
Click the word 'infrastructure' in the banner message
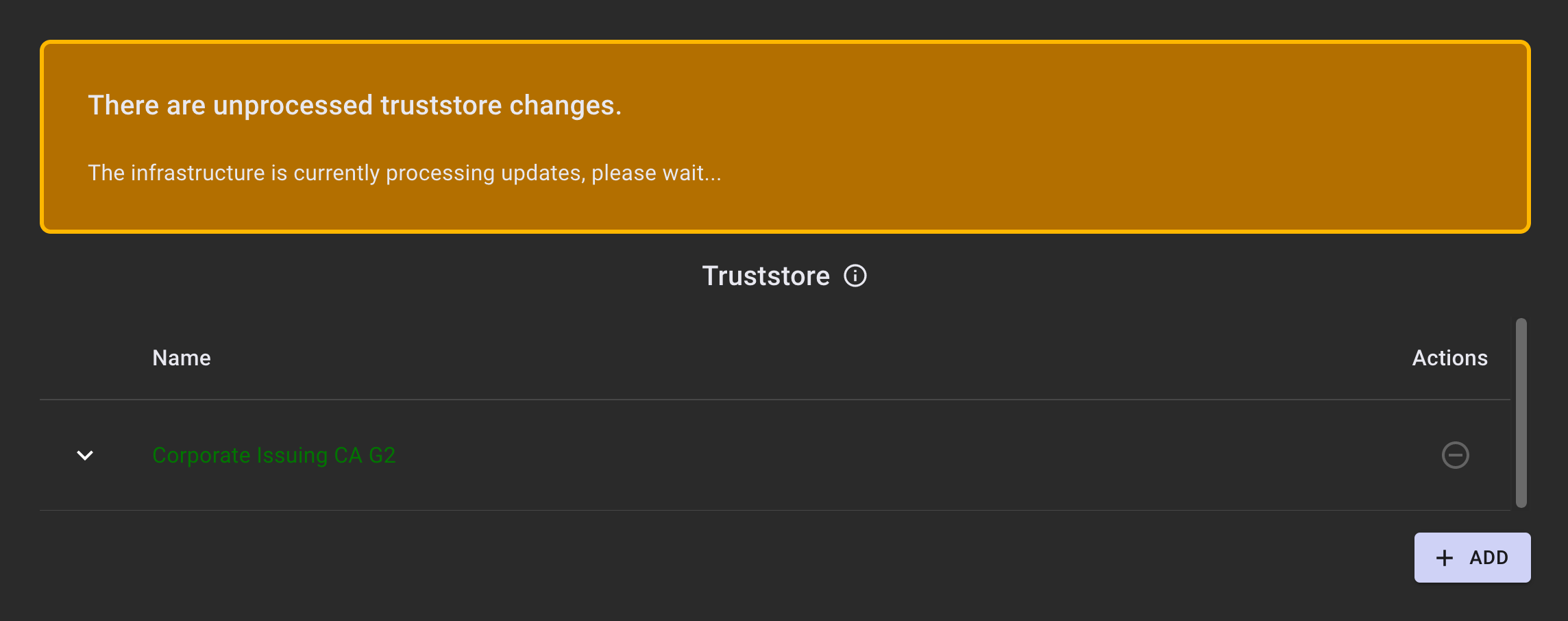(197, 173)
